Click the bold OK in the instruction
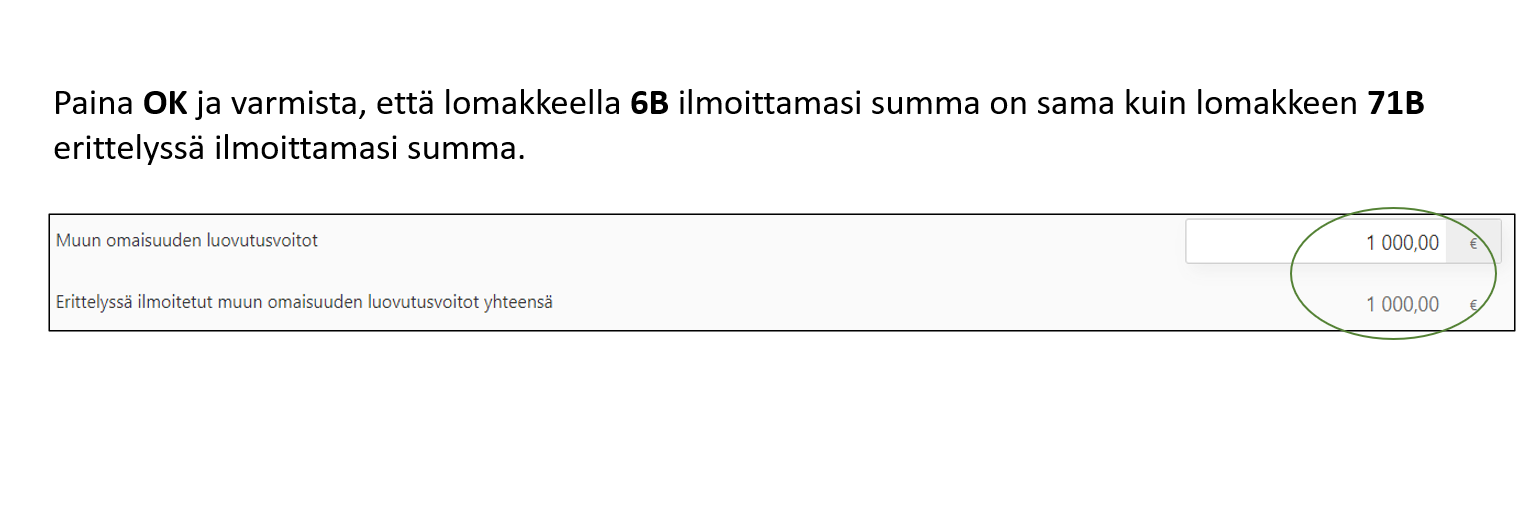Viewport: 1534px width, 521px height. click(166, 103)
